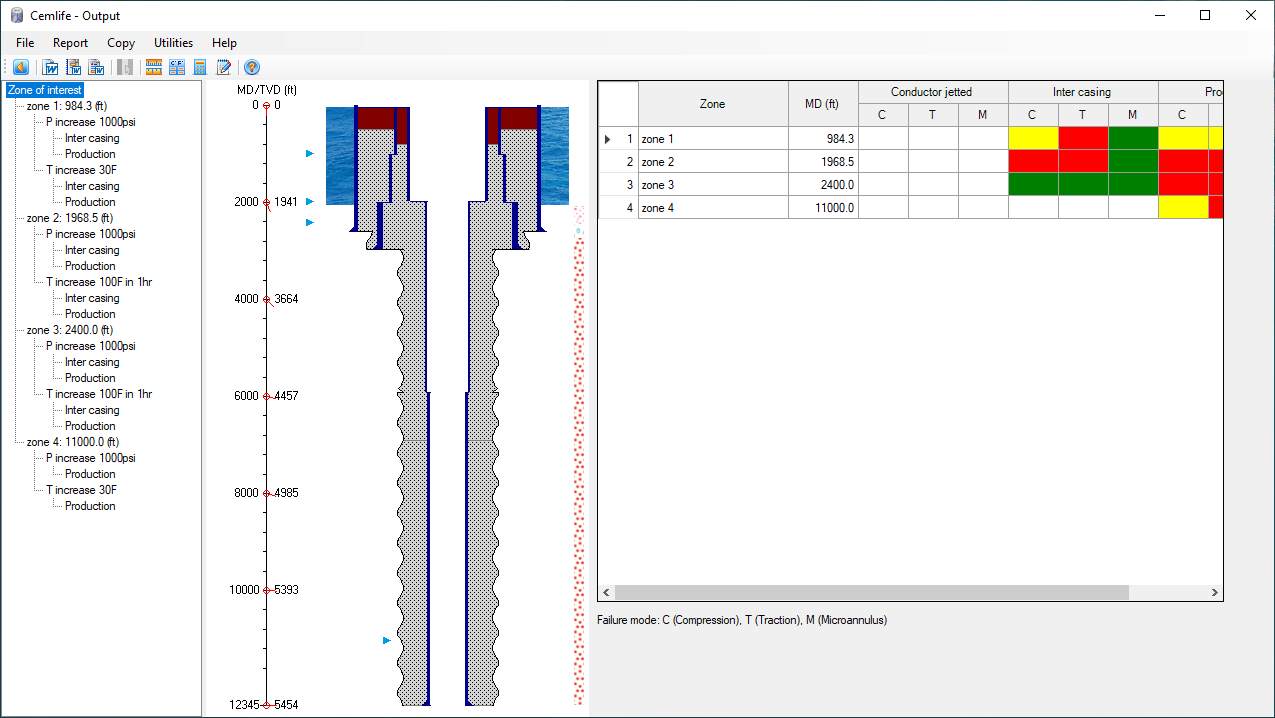
Task: Click the zone 2 row header
Action: click(x=618, y=162)
